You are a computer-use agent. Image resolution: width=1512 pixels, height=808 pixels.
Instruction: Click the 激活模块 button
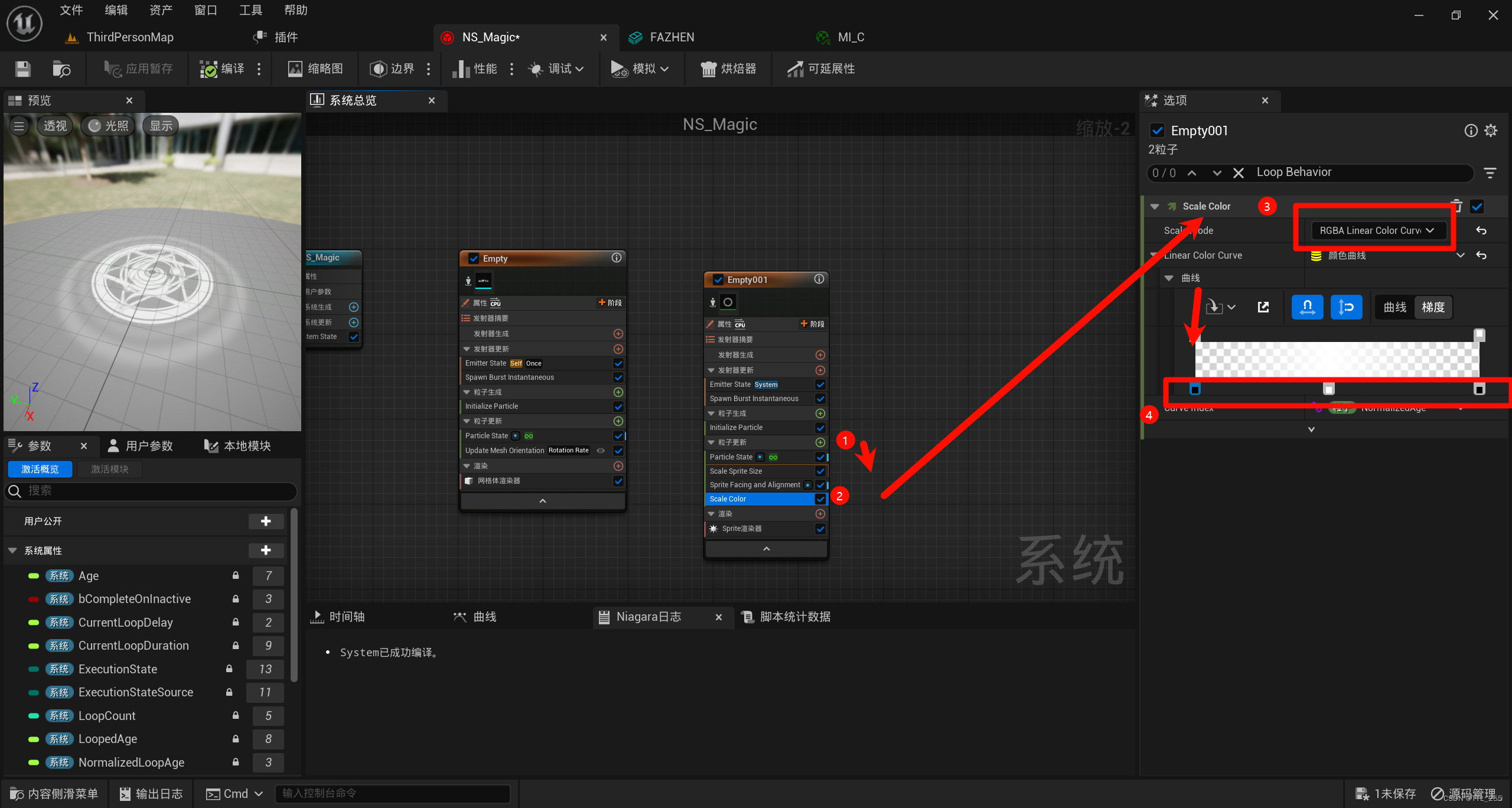[x=110, y=469]
